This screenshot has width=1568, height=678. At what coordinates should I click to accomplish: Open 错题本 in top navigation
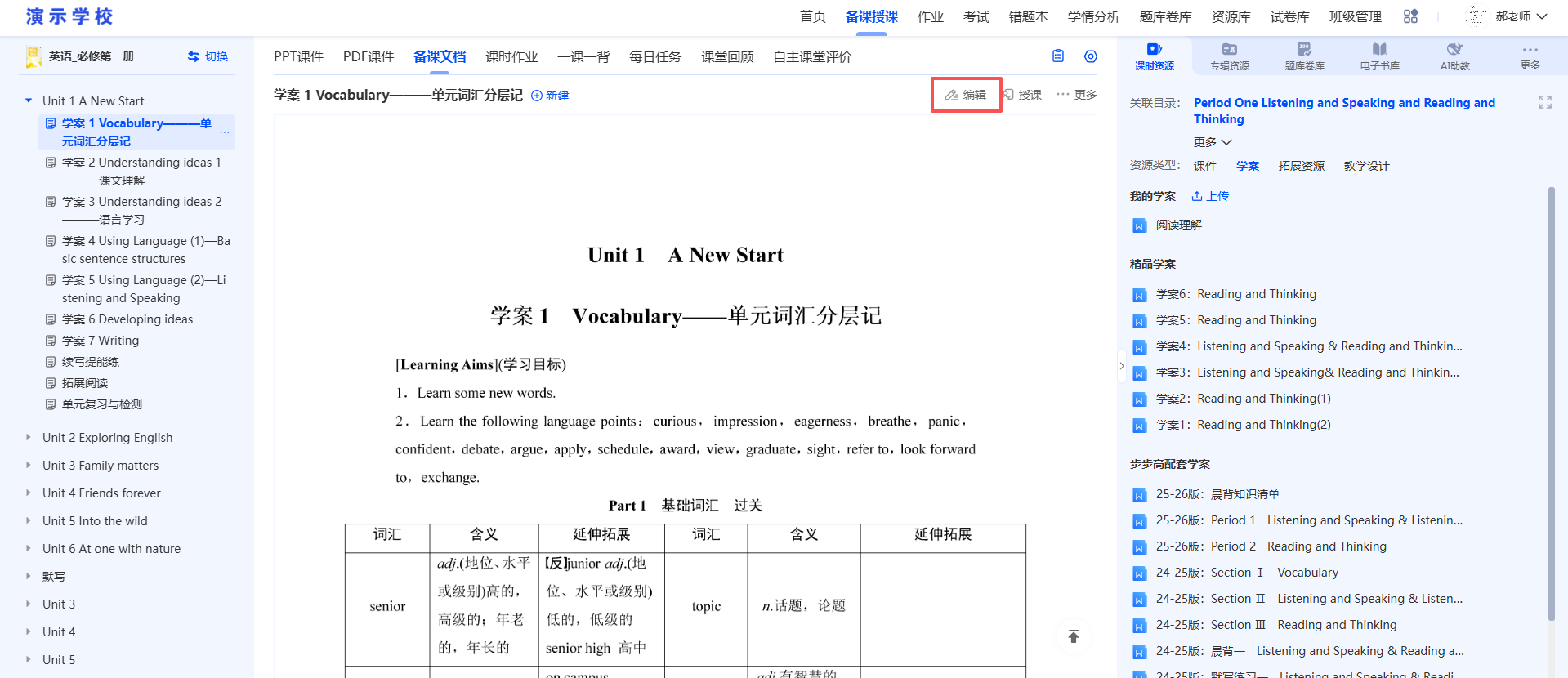coord(1028,16)
